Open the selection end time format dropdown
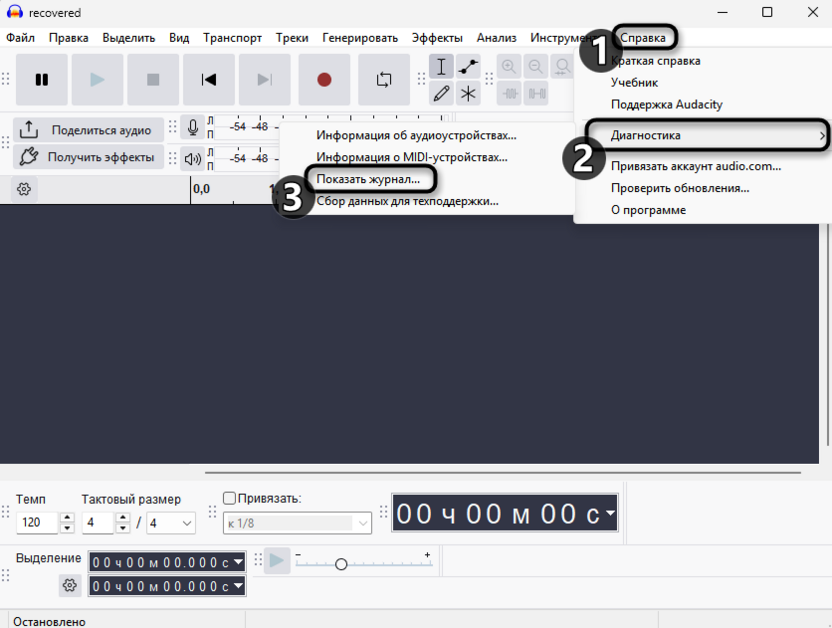 pyautogui.click(x=238, y=586)
